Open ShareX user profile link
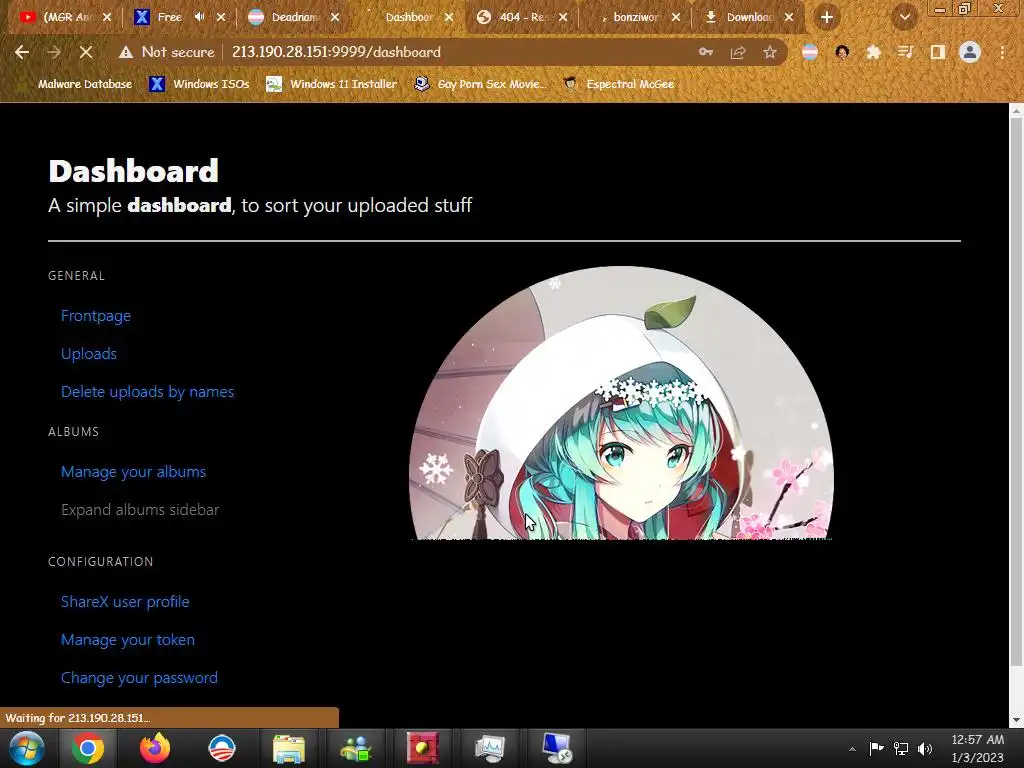 click(125, 602)
